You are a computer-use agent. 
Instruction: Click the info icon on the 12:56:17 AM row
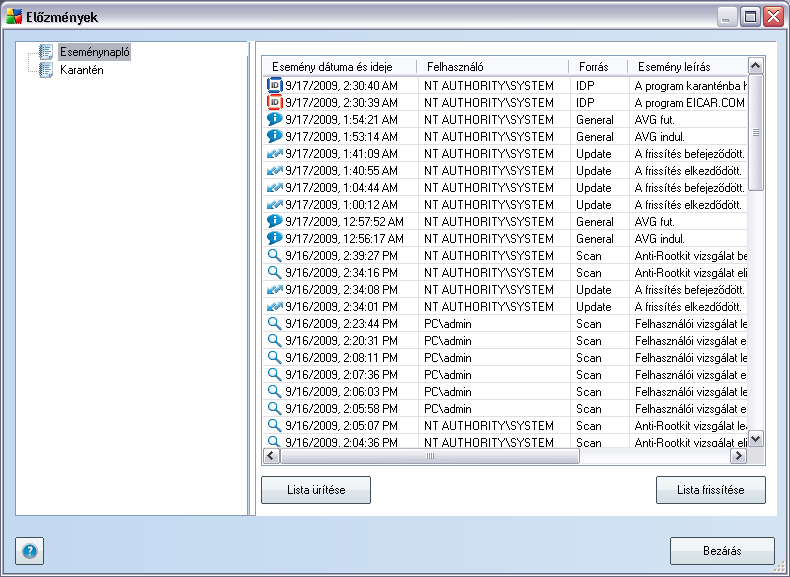pyautogui.click(x=275, y=238)
